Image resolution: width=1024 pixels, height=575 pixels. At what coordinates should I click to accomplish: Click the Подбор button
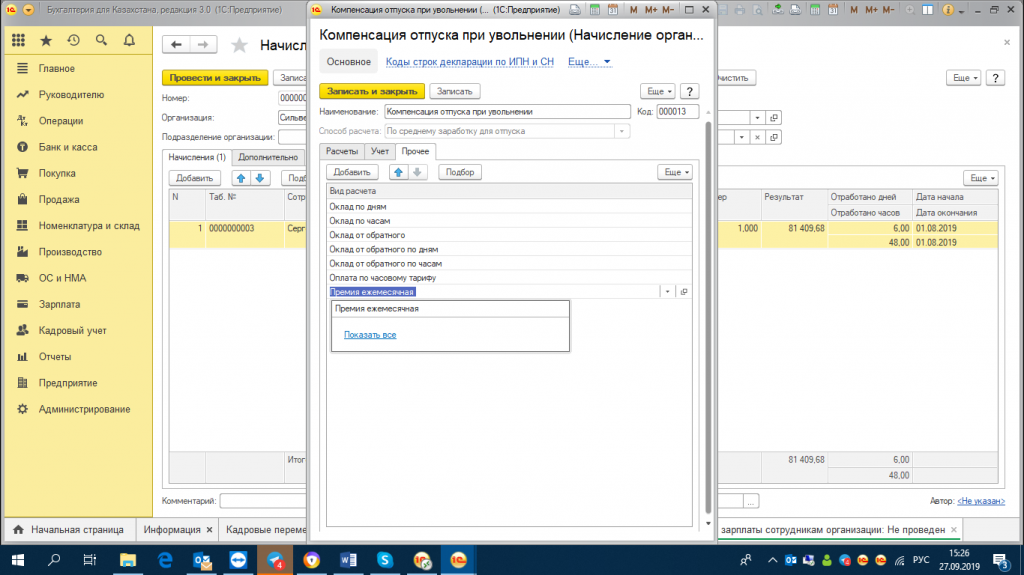[x=460, y=172]
